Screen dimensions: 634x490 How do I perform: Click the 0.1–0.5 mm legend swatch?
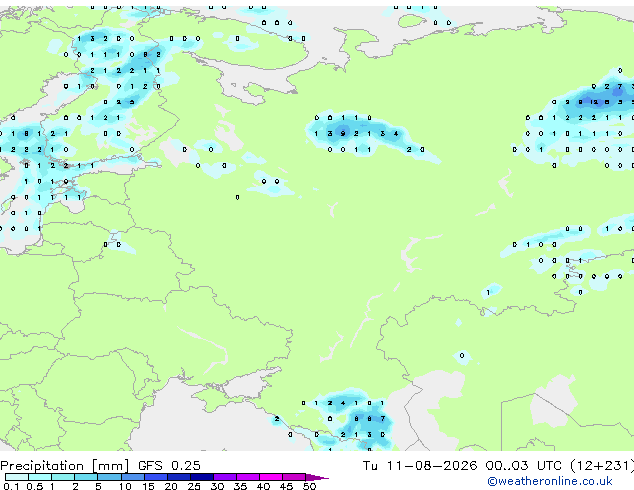17,477
